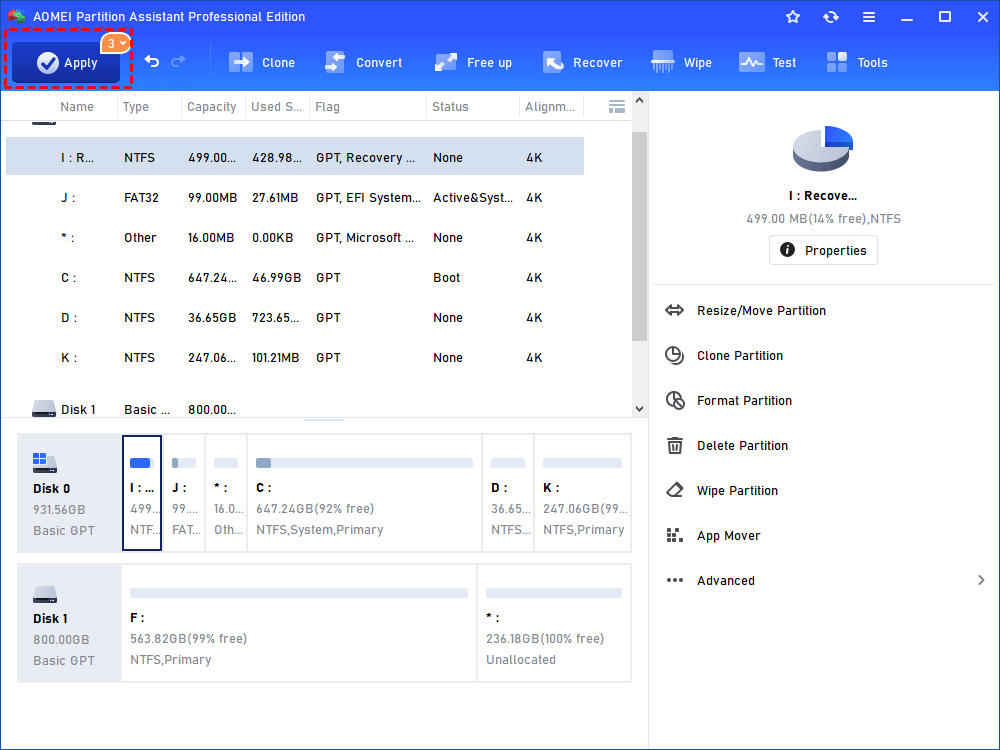Click the refresh icon in title bar
The image size is (1000, 750).
point(830,17)
